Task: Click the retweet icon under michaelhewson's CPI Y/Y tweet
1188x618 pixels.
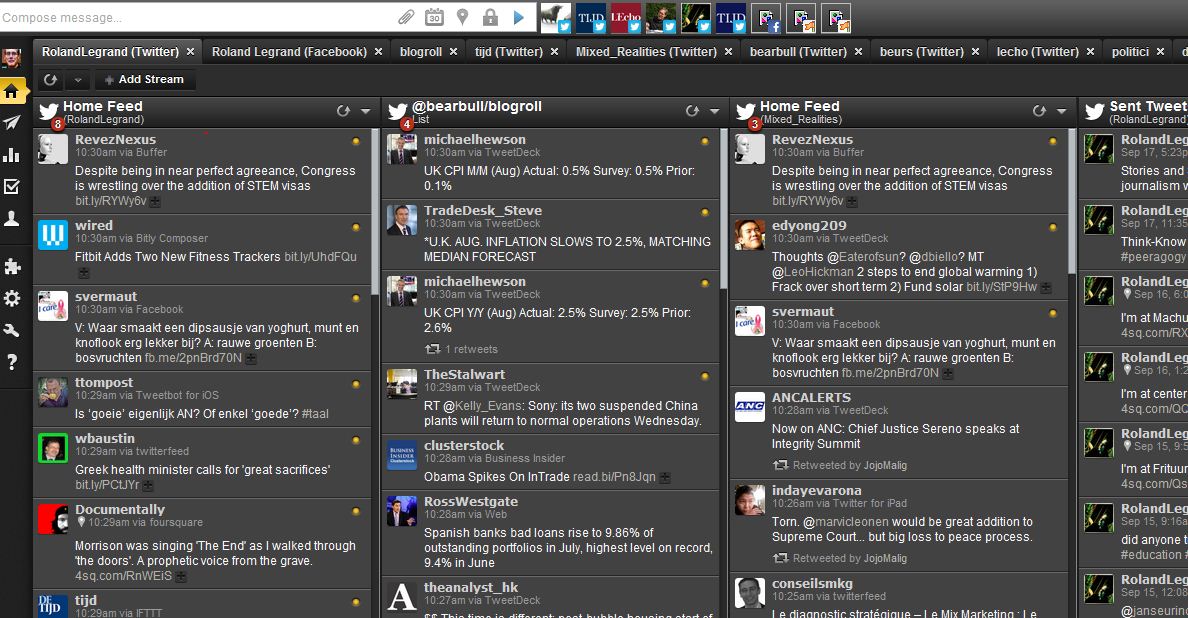Action: (433, 349)
